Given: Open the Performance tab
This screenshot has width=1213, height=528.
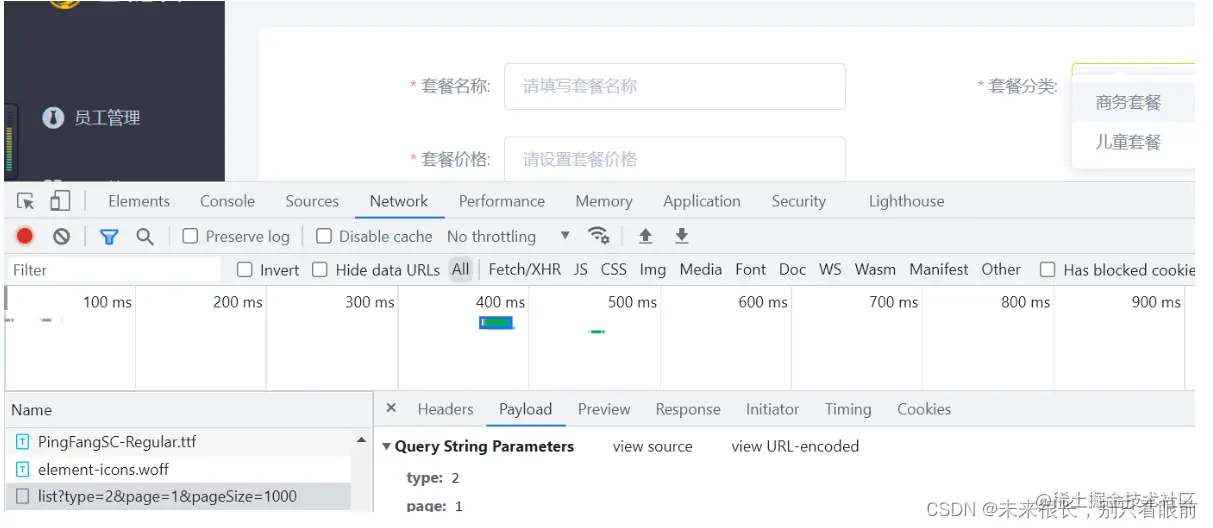Looking at the screenshot, I should (502, 201).
